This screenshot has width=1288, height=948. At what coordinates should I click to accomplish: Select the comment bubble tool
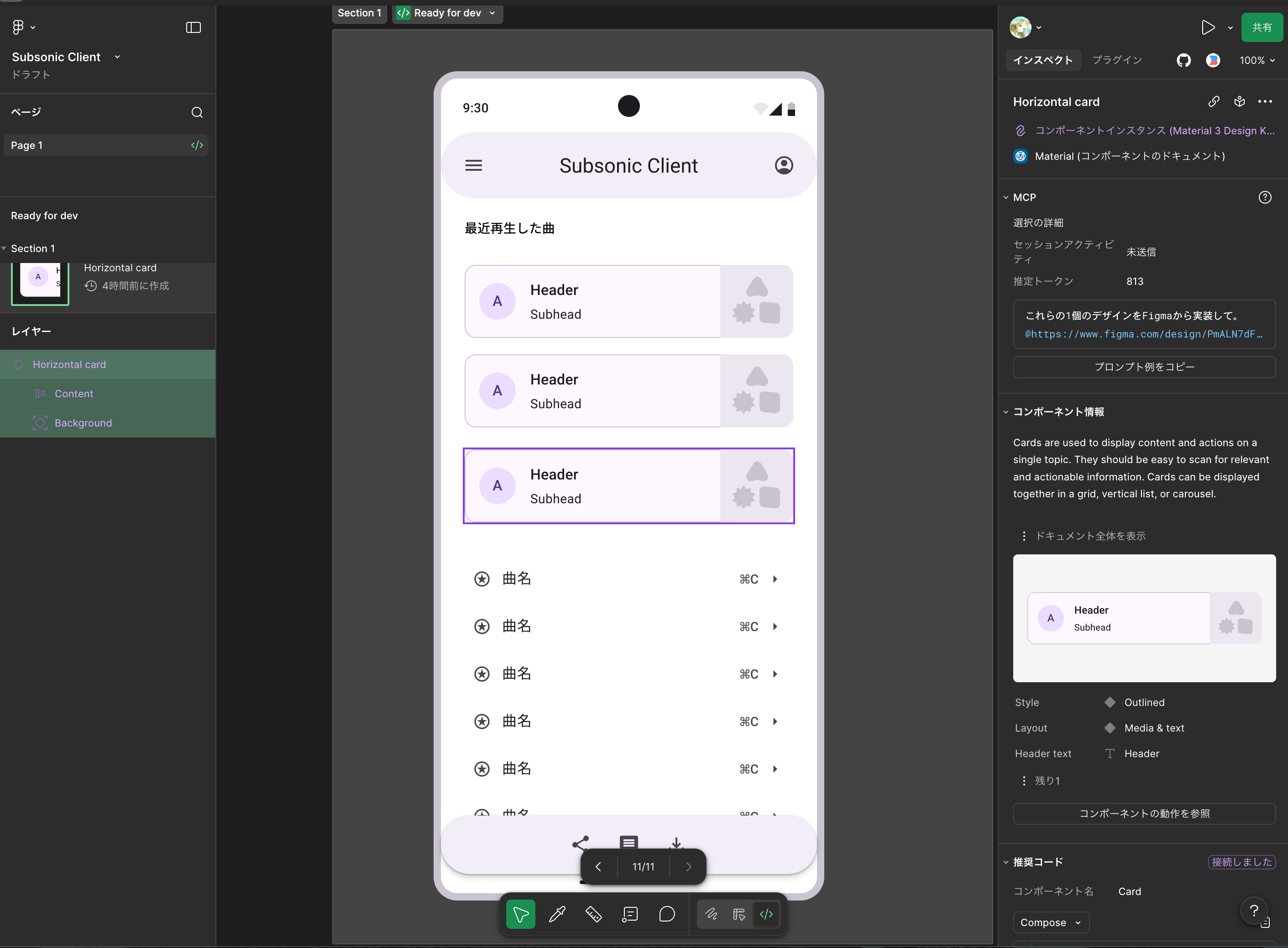click(667, 914)
